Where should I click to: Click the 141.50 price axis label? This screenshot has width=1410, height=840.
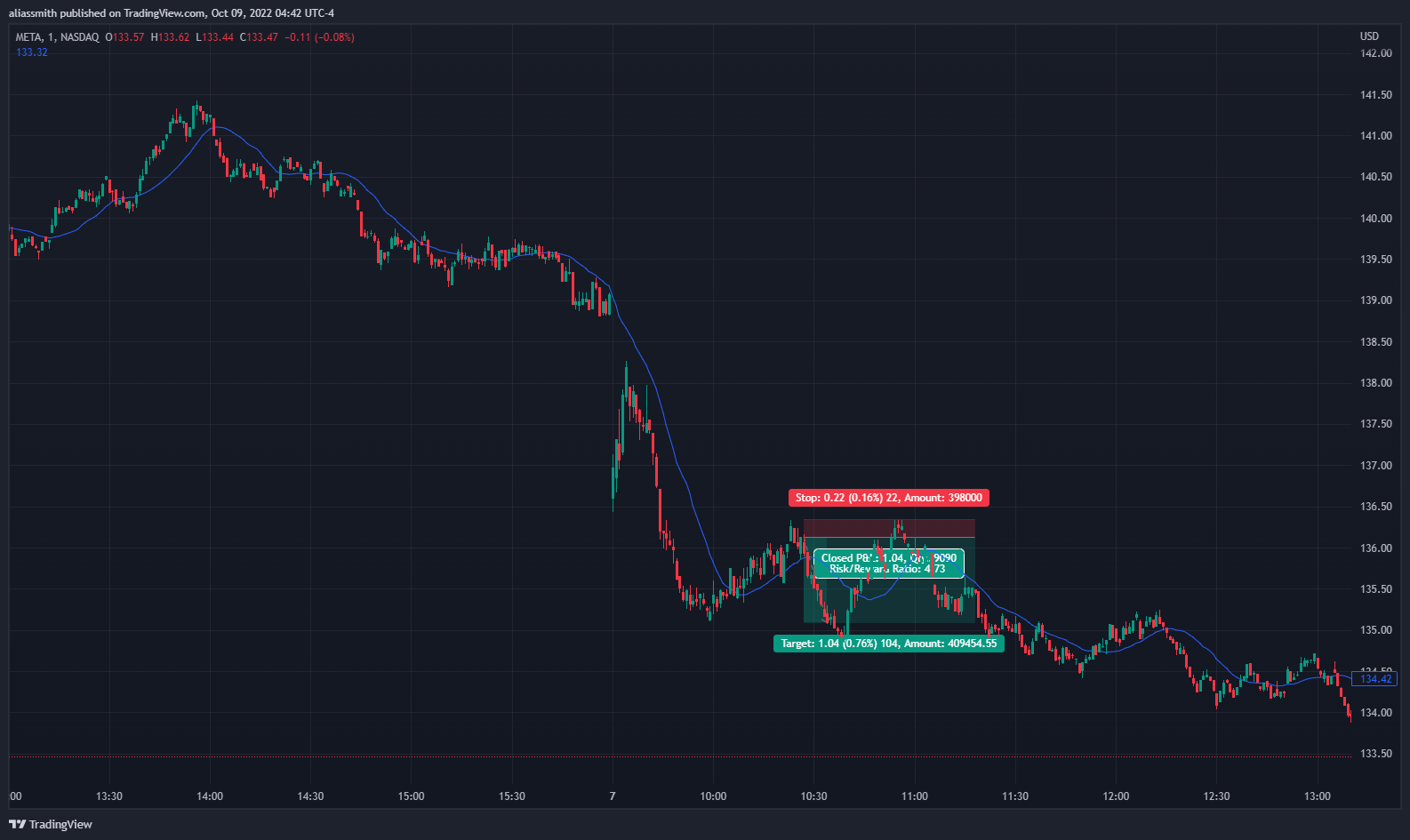tap(1376, 95)
